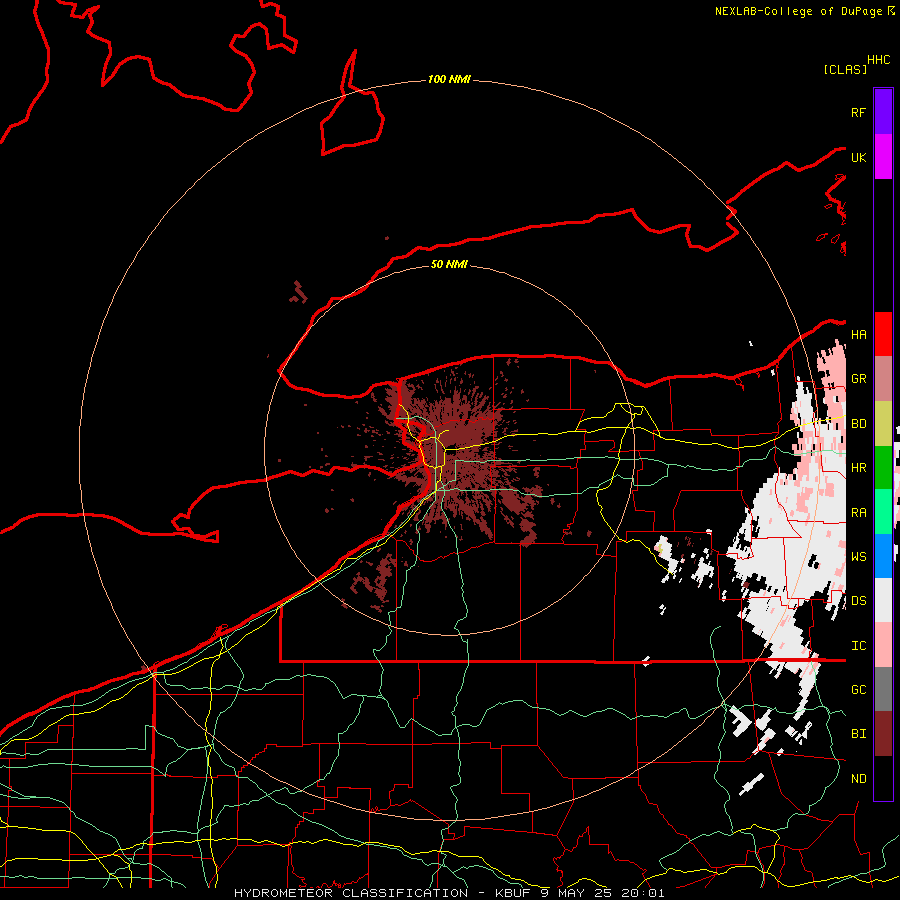Click the HYDROMETEOR CLASSIFICATION title text

tap(351, 893)
